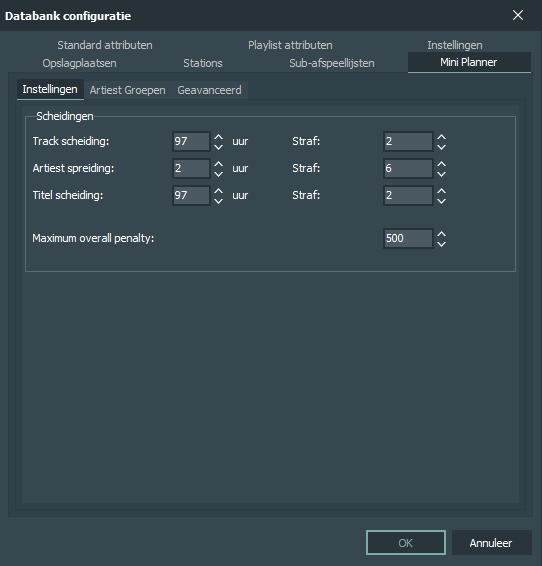Click the Track scheiding hours field
Viewport: 542px width, 566px height.
point(191,141)
